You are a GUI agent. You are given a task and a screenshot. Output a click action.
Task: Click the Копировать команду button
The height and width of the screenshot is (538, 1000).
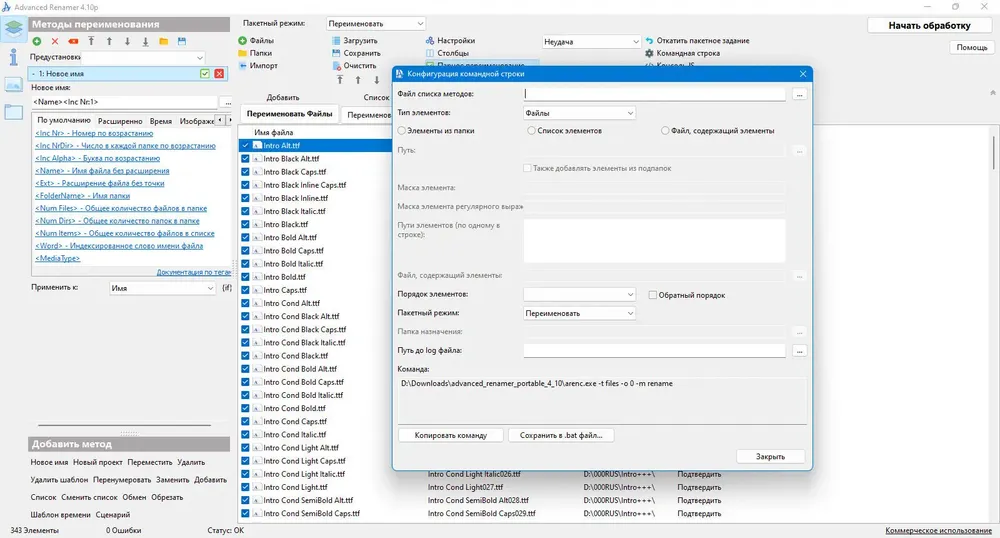450,435
